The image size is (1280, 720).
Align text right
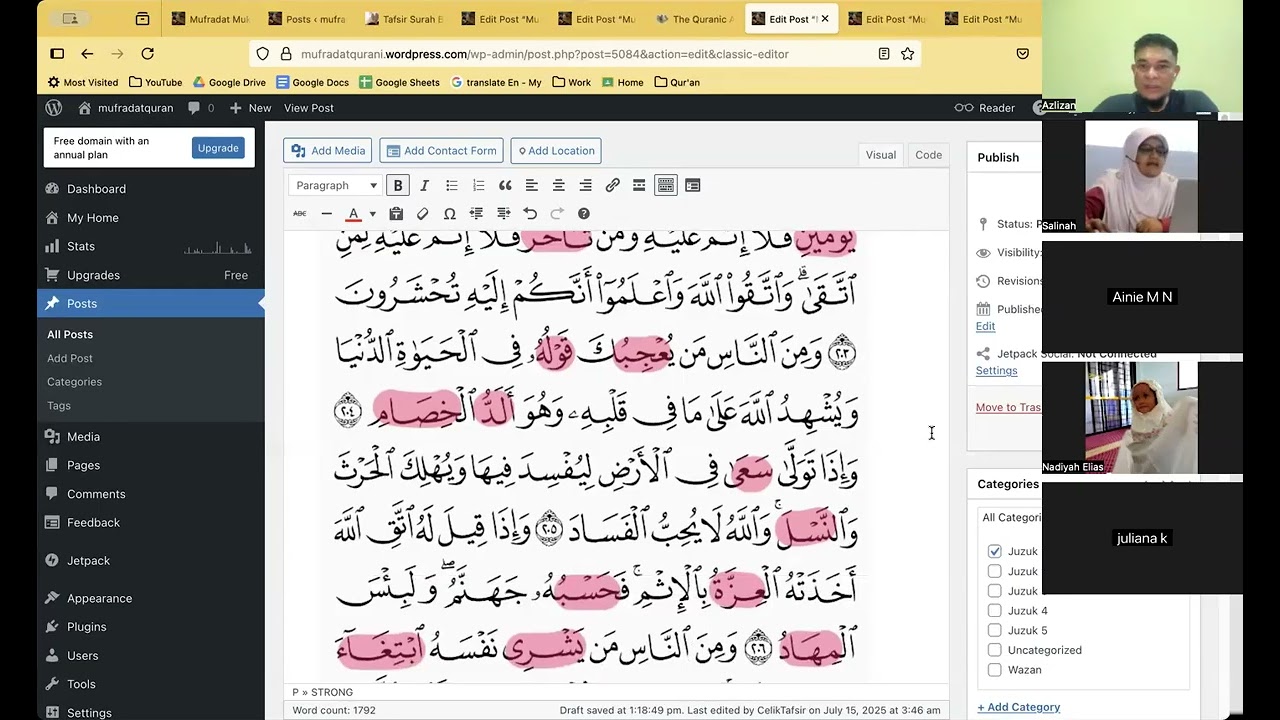tap(586, 185)
